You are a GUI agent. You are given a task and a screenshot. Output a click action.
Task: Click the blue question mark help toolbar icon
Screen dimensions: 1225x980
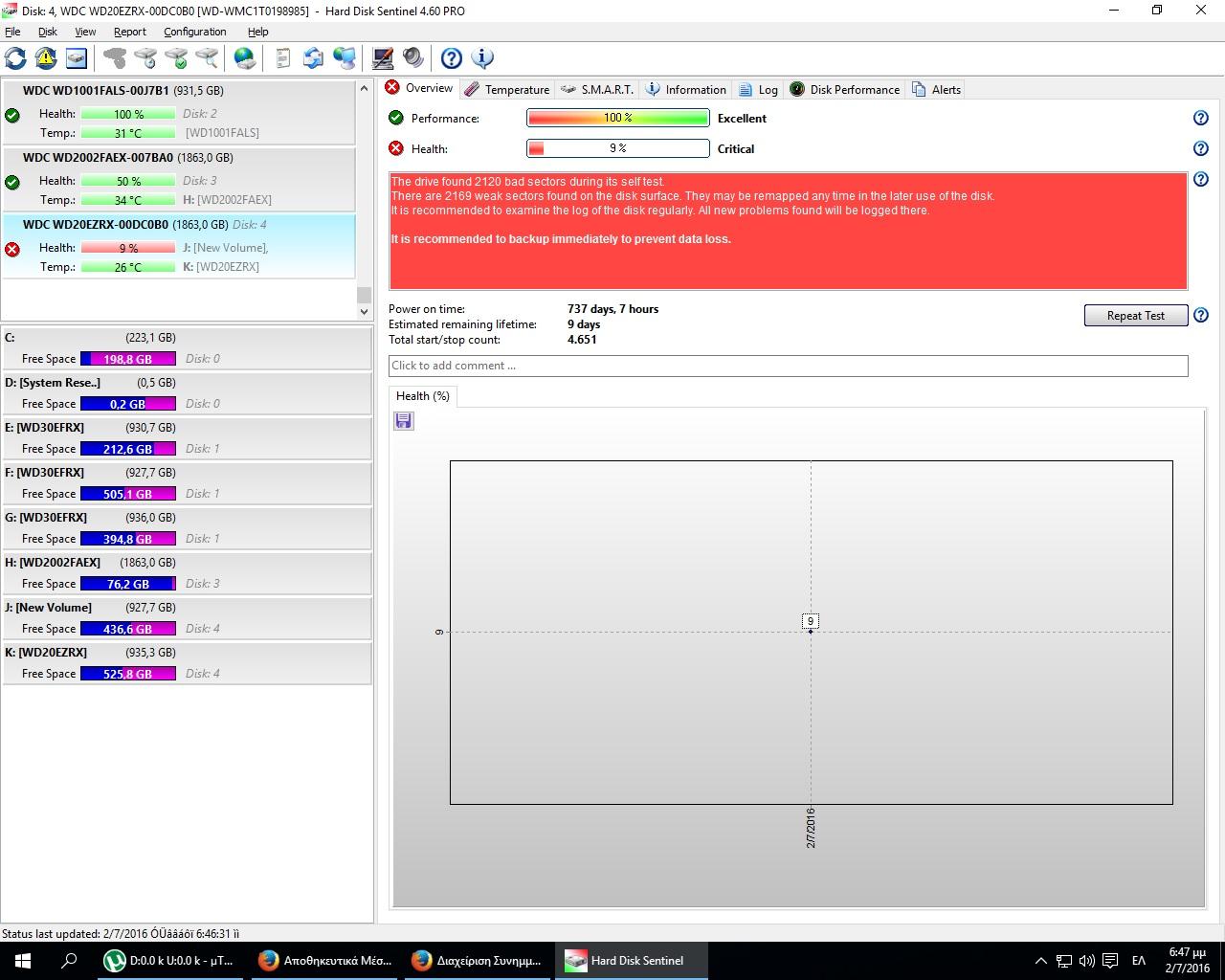452,58
